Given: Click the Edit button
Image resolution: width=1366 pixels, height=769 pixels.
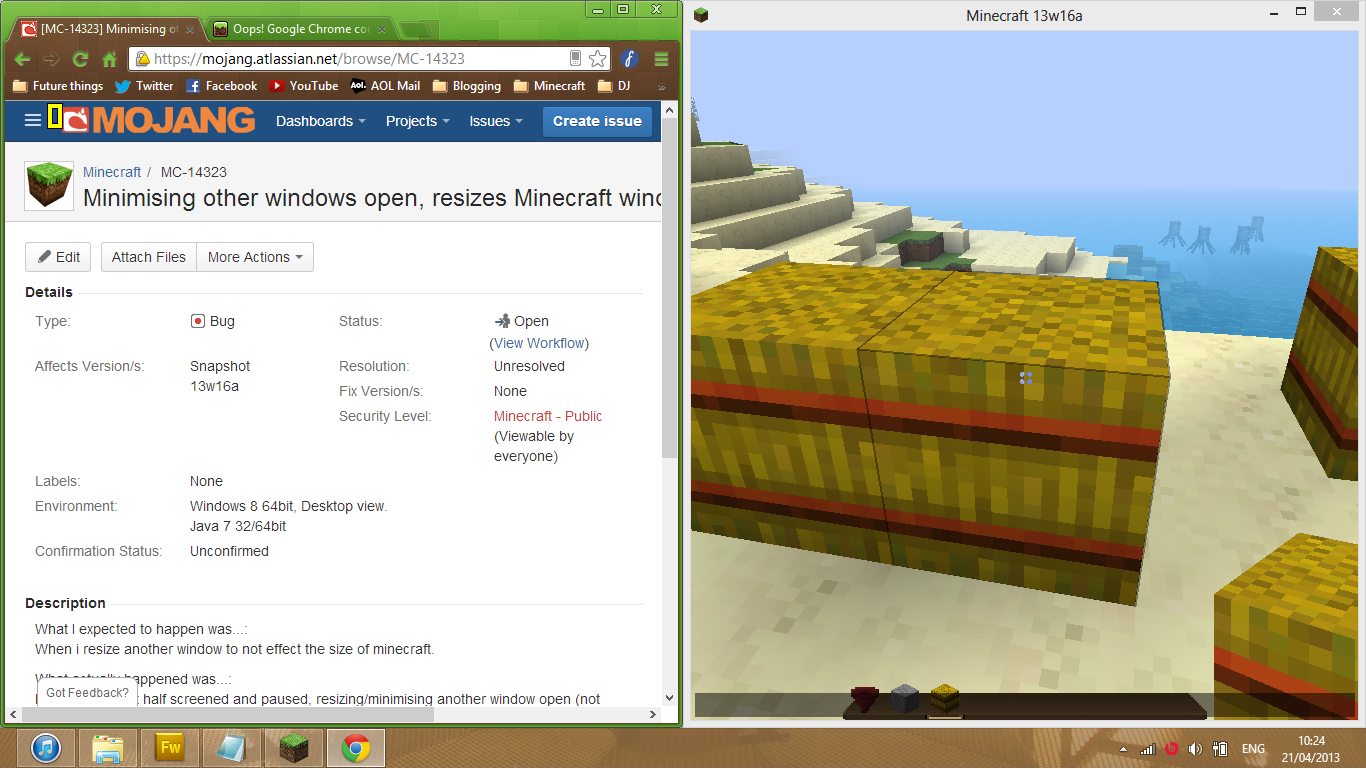Looking at the screenshot, I should 58,257.
